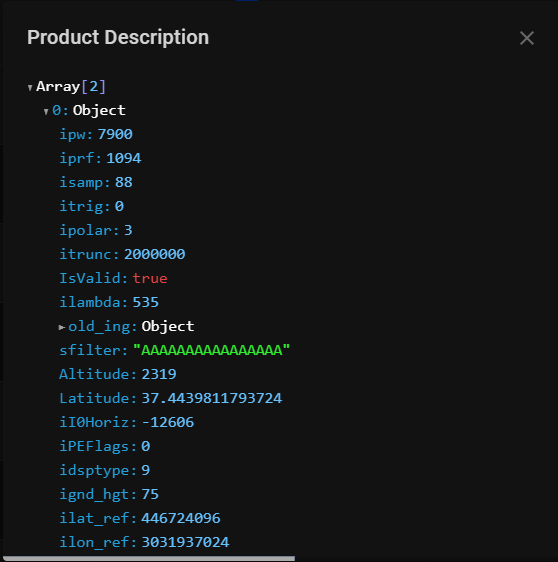This screenshot has width=558, height=562.
Task: Click the ilambda: 535 row
Action: (x=109, y=303)
